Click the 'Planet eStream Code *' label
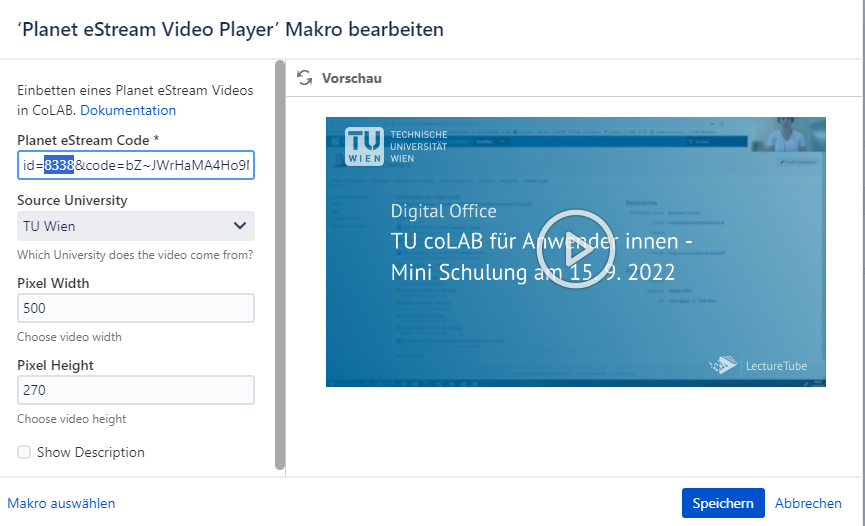The width and height of the screenshot is (865, 526). click(x=88, y=140)
